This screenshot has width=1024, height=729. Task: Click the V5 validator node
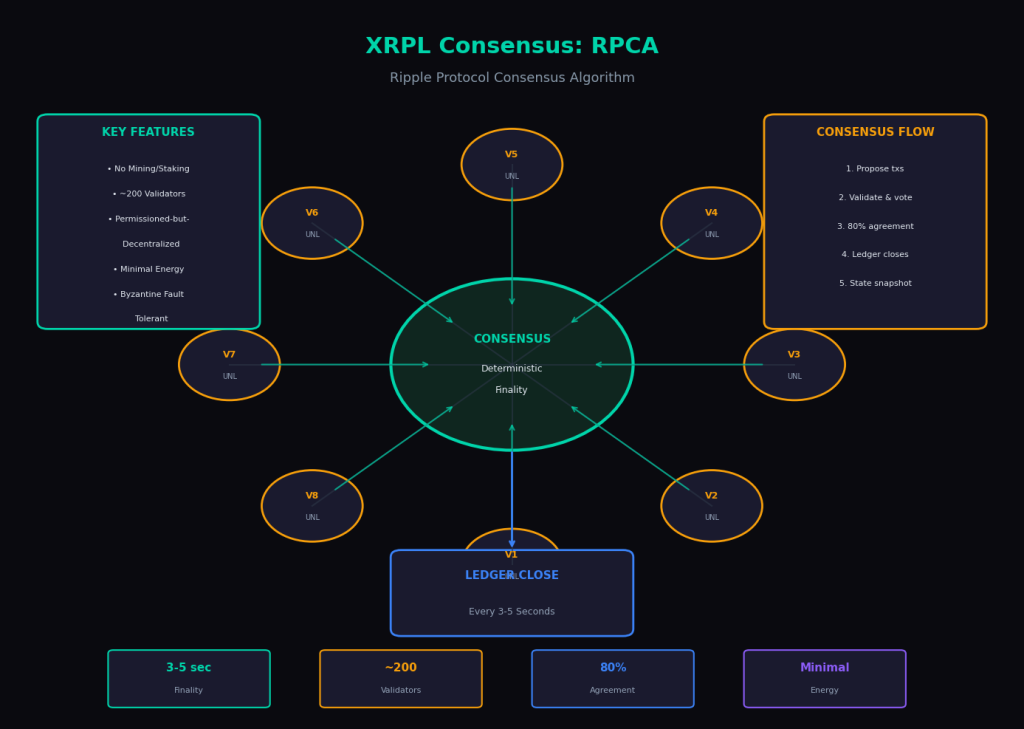pyautogui.click(x=511, y=164)
